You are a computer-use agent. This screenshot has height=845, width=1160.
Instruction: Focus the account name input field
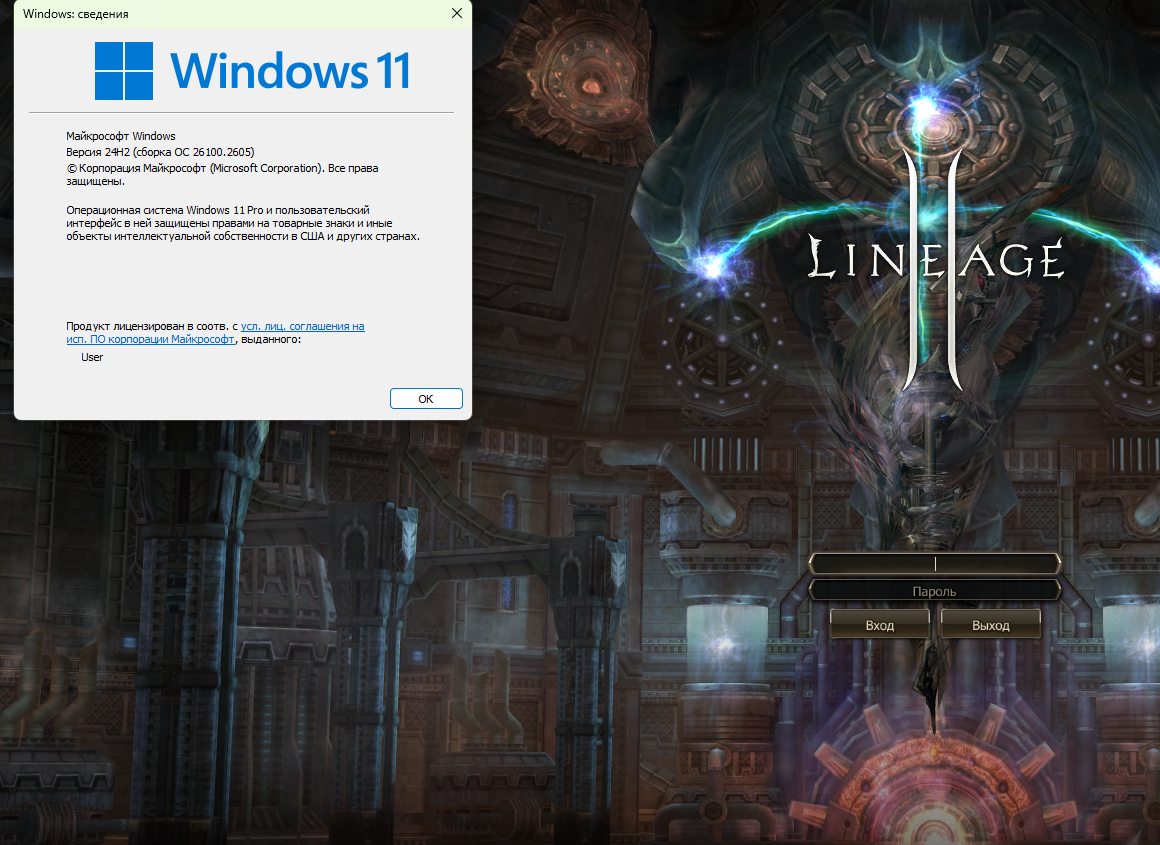[934, 564]
